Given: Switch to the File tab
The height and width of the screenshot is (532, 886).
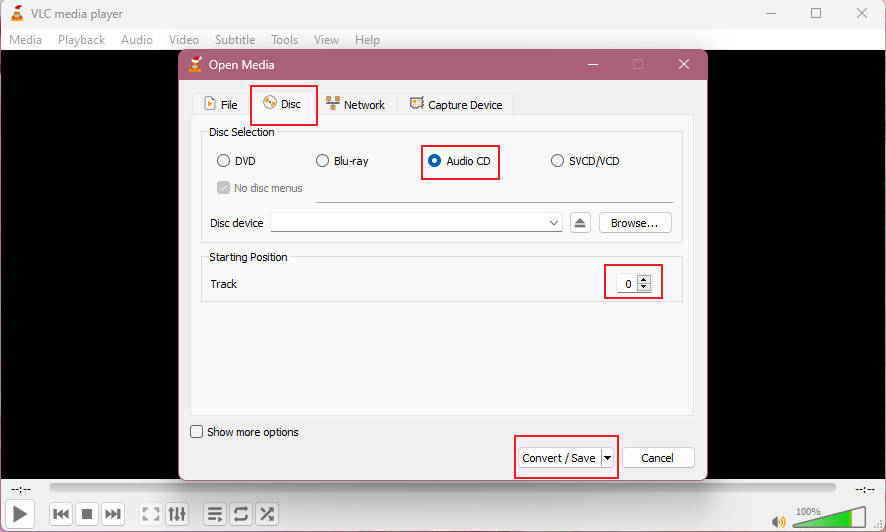Looking at the screenshot, I should [221, 104].
